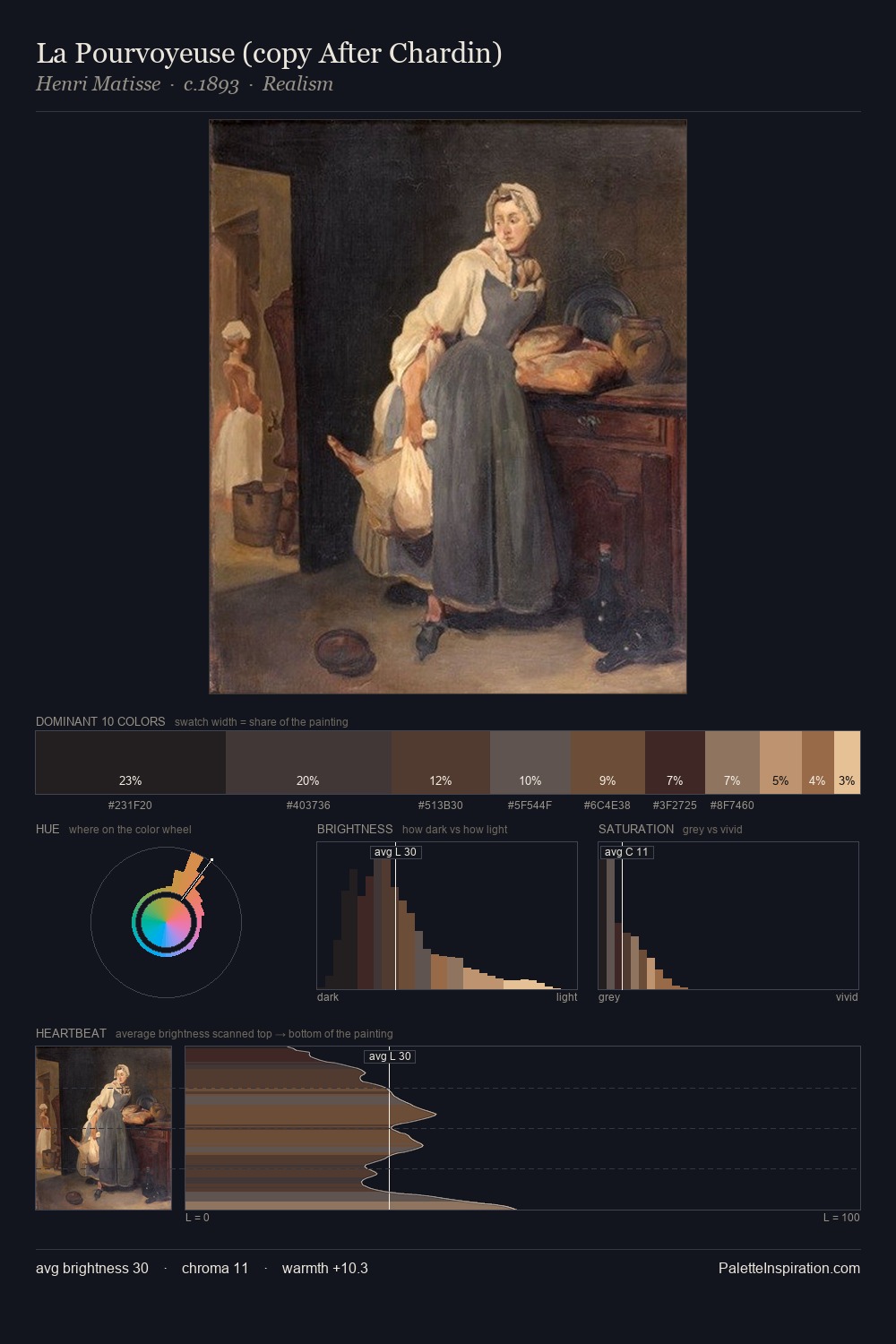Click hex code #3F2725
This screenshot has width=896, height=1344.
point(675,806)
